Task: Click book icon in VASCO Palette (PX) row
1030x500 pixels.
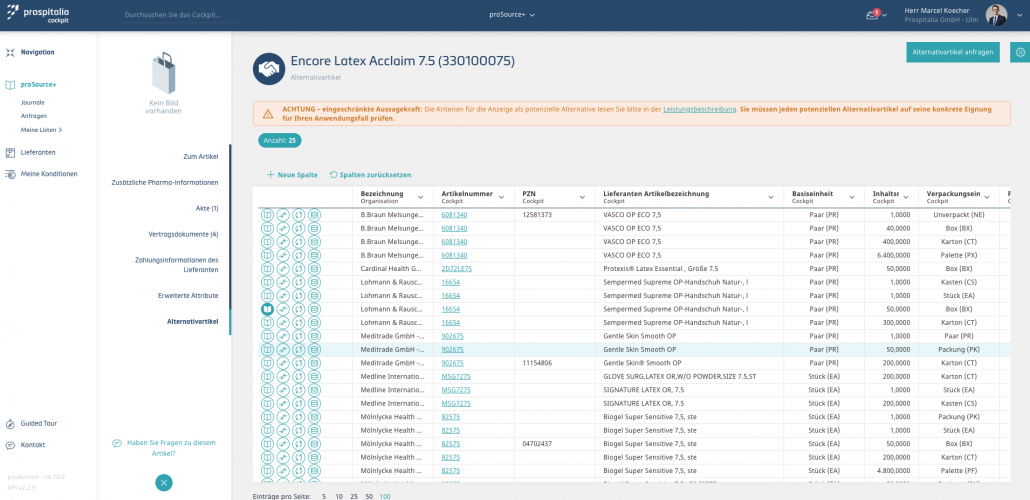Action: [x=267, y=255]
